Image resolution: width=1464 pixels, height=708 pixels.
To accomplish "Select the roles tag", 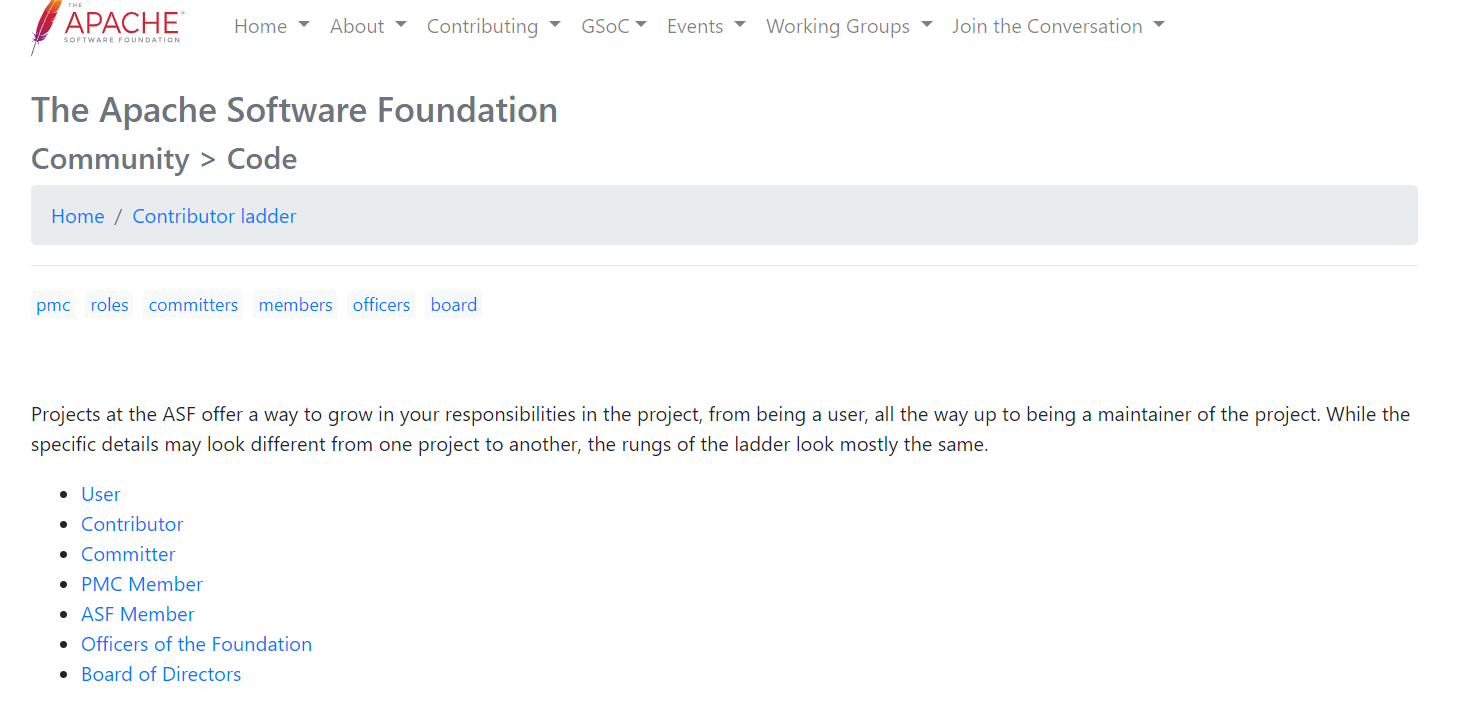I will point(109,305).
